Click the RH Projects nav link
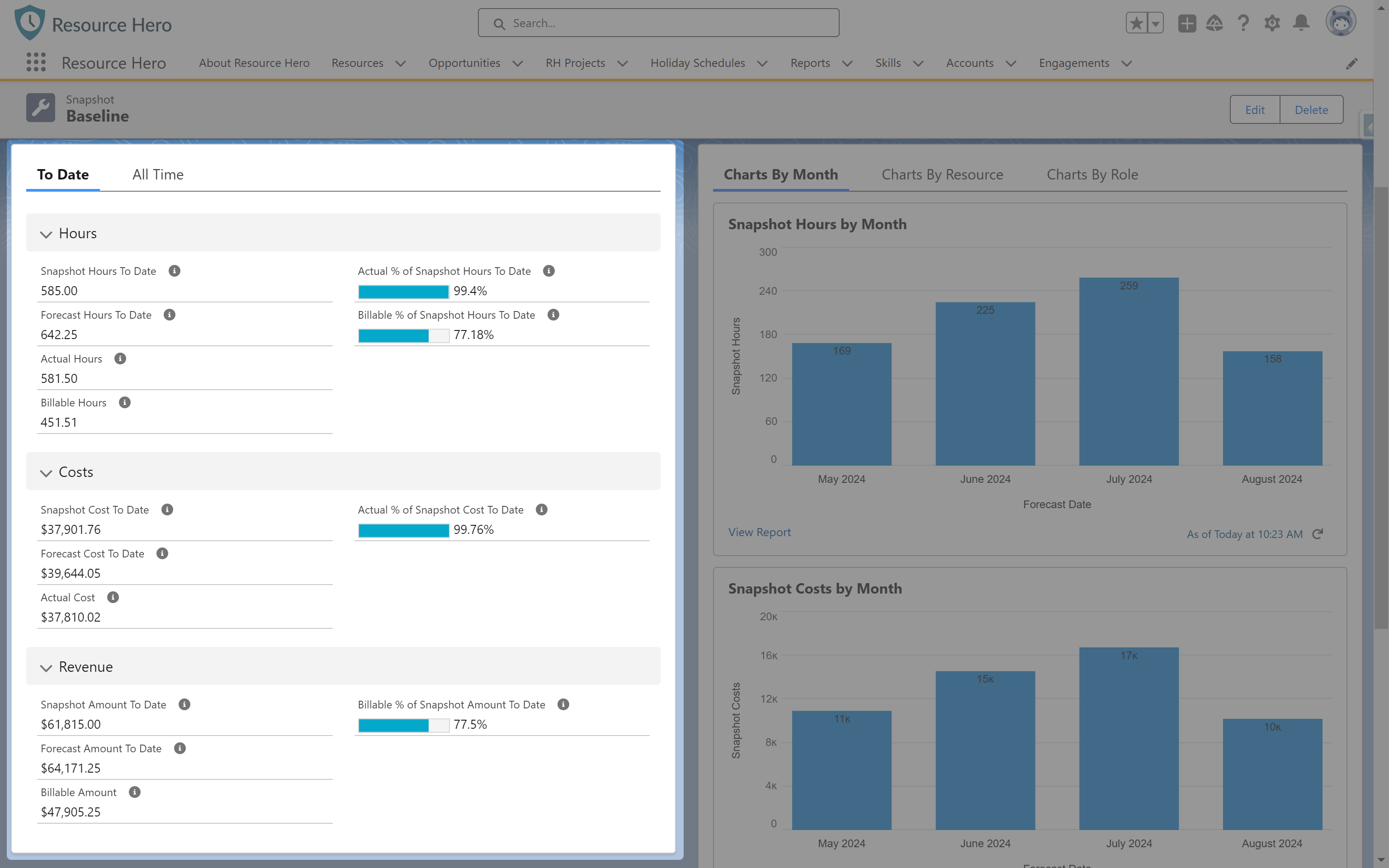This screenshot has height=868, width=1389. pos(575,62)
